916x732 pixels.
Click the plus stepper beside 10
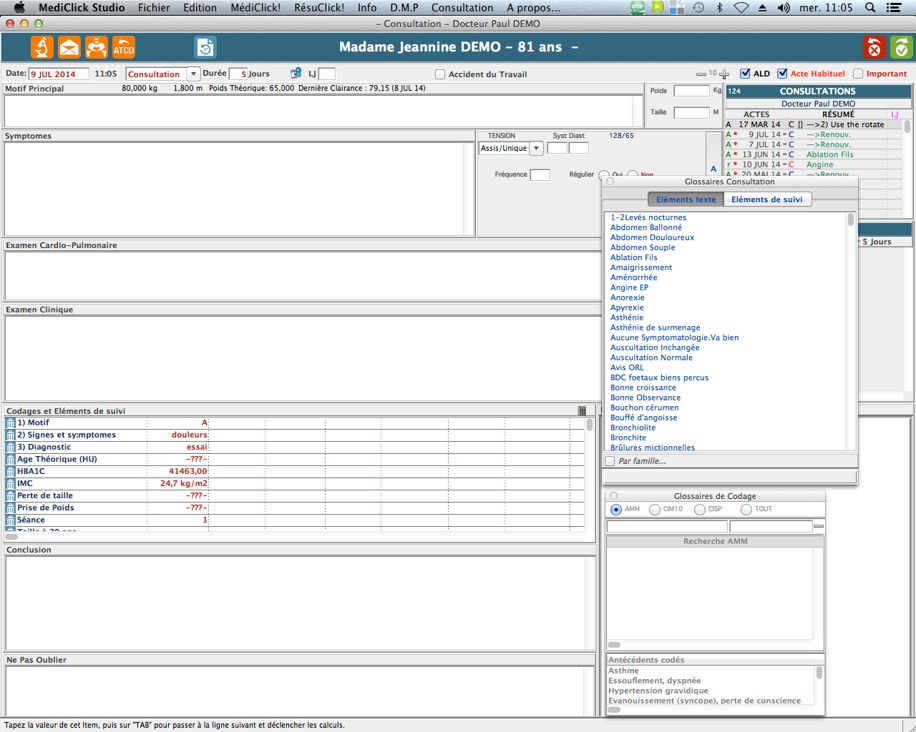(724, 74)
